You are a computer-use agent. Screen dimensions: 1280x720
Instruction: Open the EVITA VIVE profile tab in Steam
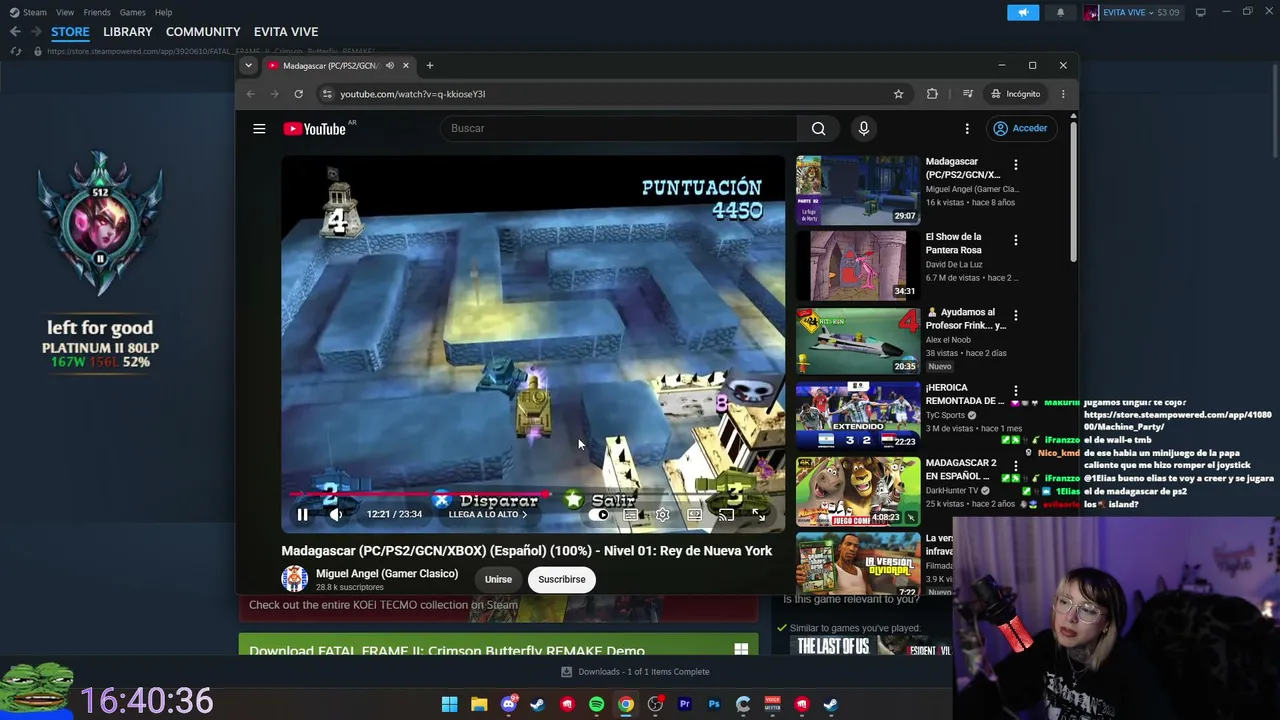click(286, 32)
